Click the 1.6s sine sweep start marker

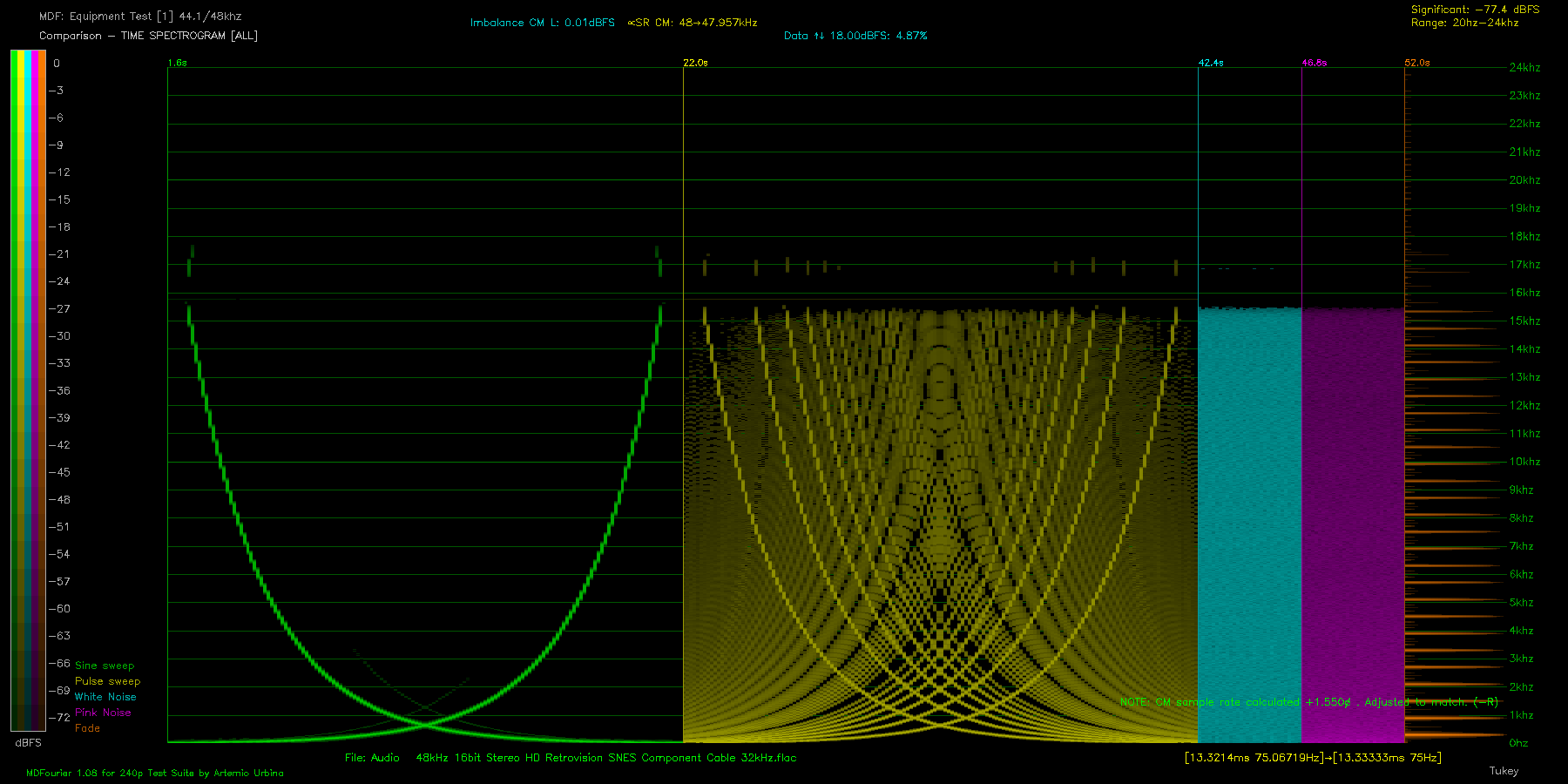[177, 63]
